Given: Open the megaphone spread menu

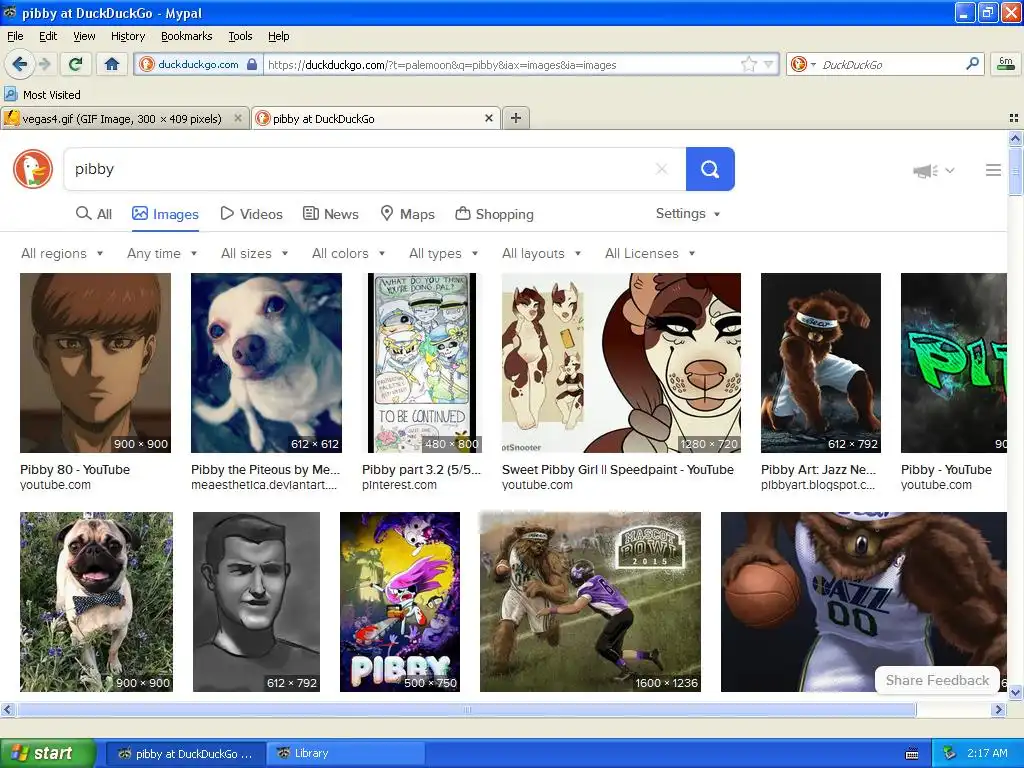Looking at the screenshot, I should (933, 170).
